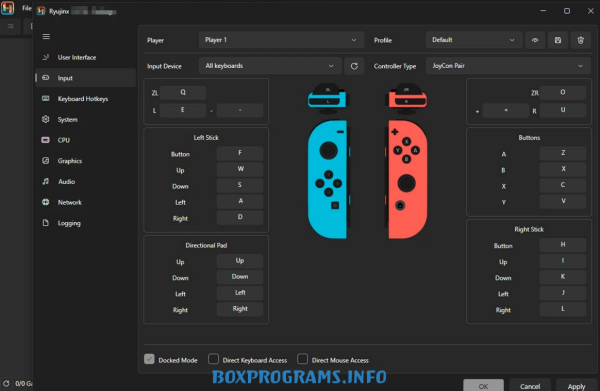The width and height of the screenshot is (600, 391).
Task: Click the Audio music note icon
Action: (x=46, y=181)
